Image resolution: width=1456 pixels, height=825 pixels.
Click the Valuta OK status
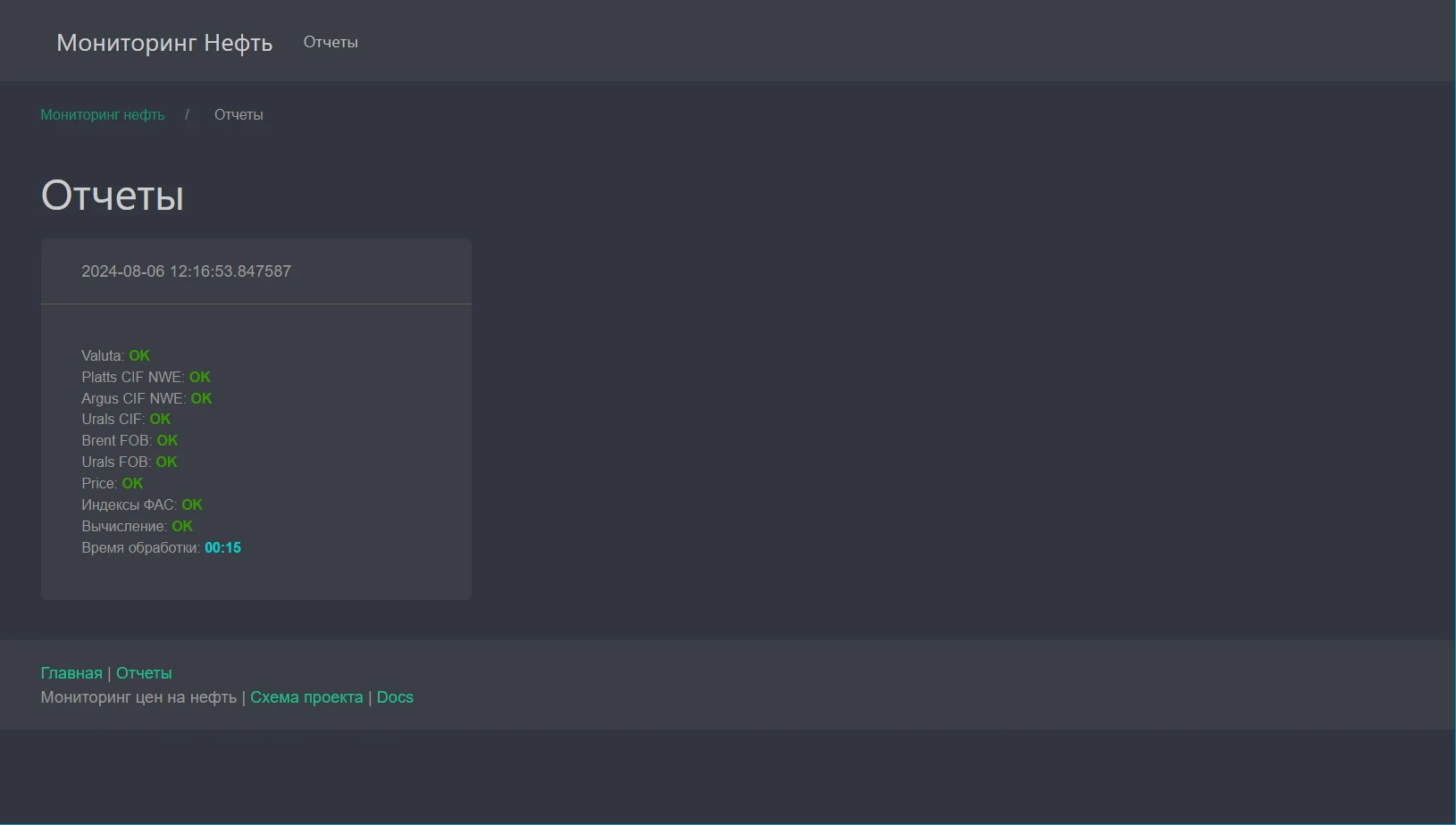point(138,355)
